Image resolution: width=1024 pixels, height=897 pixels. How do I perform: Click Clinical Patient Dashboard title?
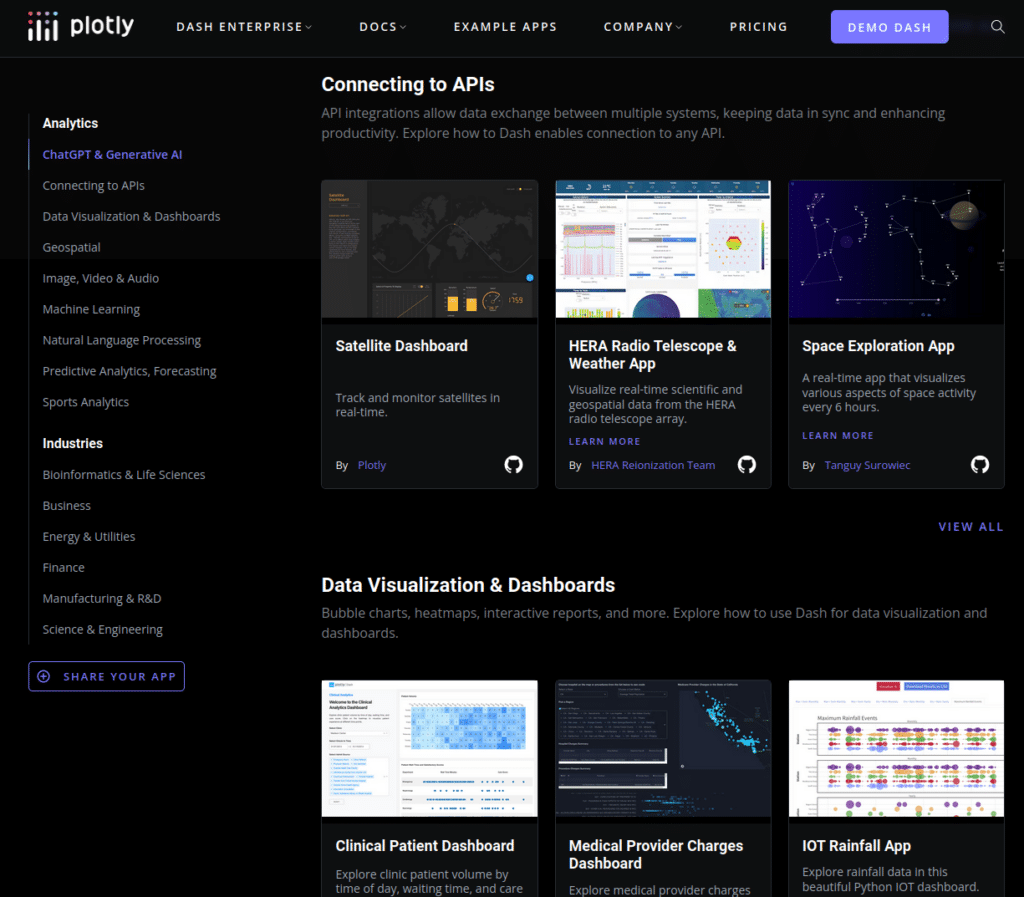coord(424,845)
